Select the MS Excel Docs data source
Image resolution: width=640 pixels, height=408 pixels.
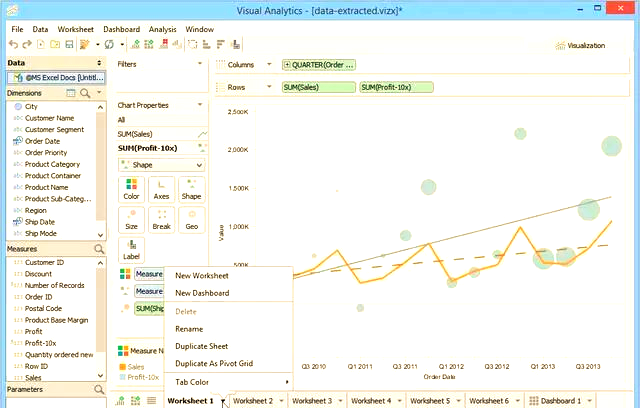tap(56, 77)
